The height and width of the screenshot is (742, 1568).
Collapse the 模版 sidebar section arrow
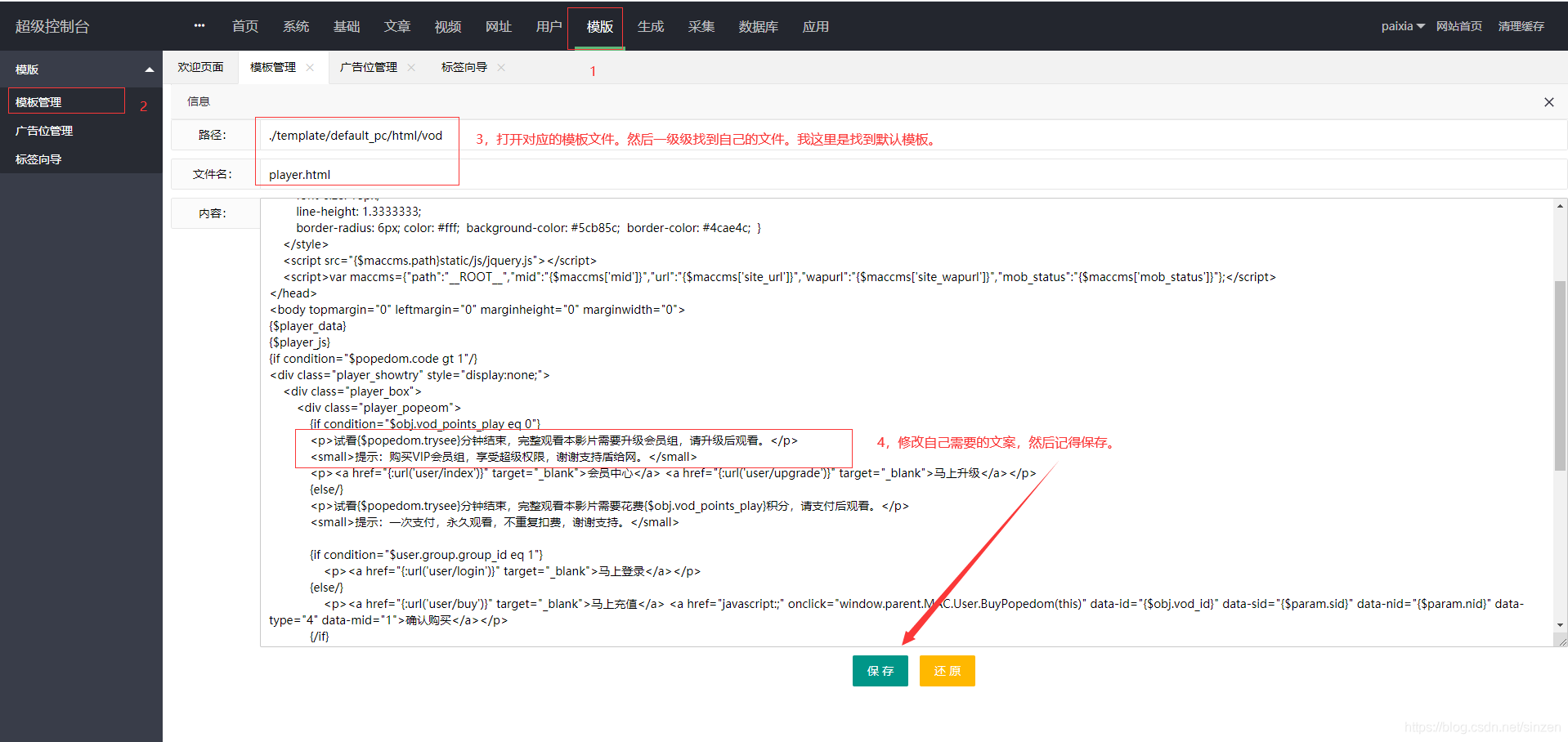[x=149, y=70]
